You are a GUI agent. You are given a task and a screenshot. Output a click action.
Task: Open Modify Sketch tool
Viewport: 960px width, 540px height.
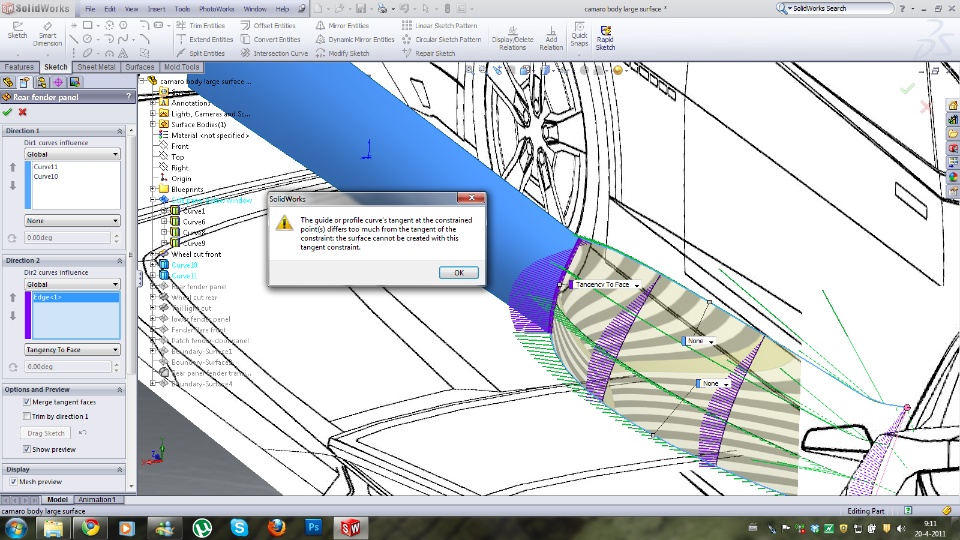[342, 53]
